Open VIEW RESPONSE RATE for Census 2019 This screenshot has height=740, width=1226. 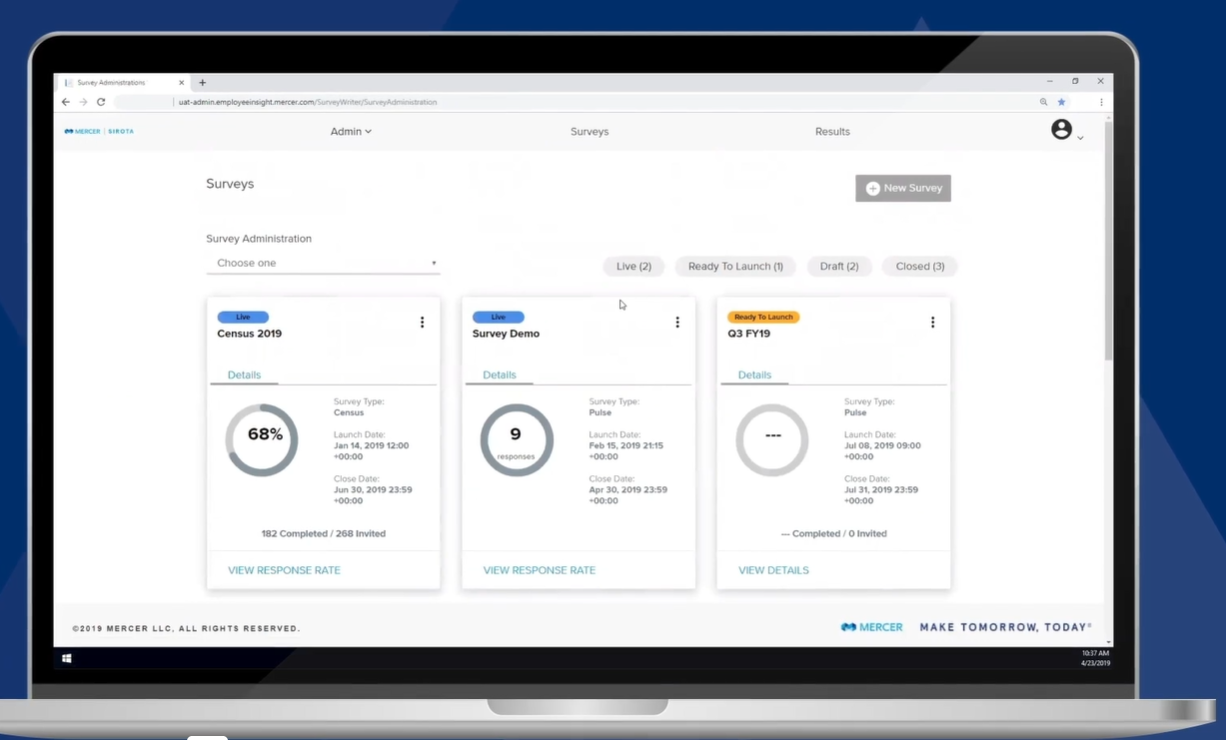click(283, 569)
